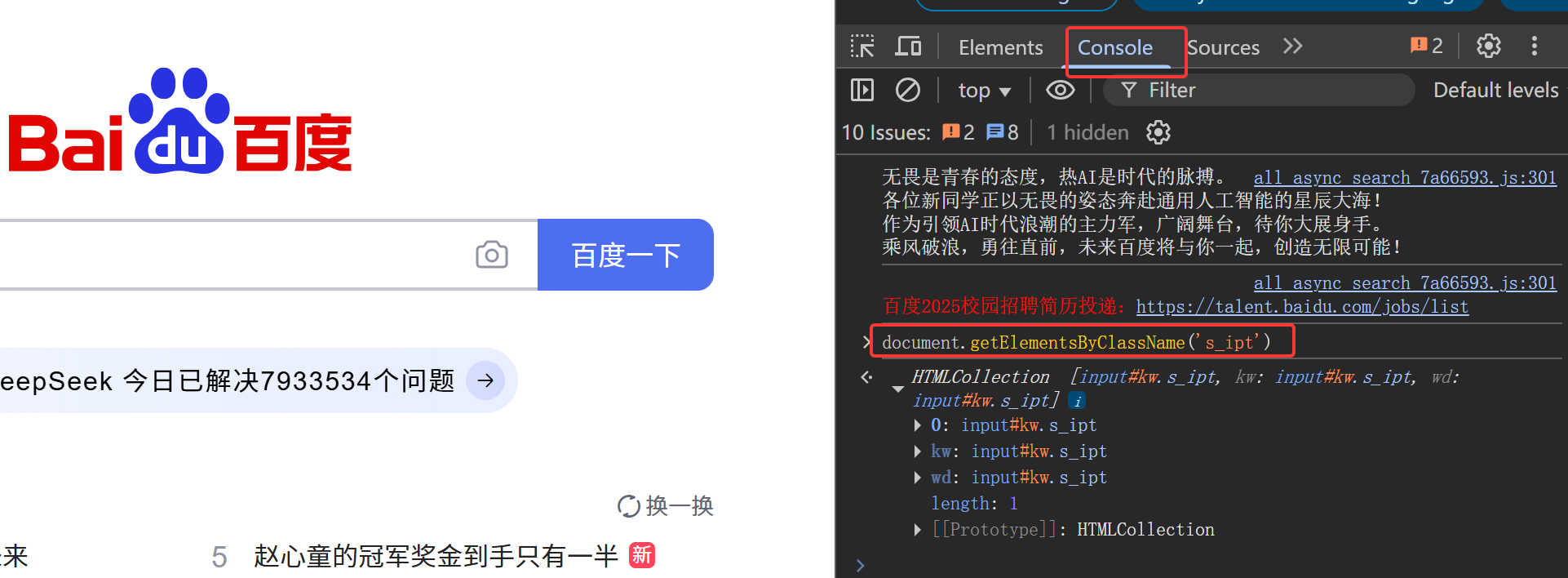Open the DevTools three-dot customize menu

1535,47
